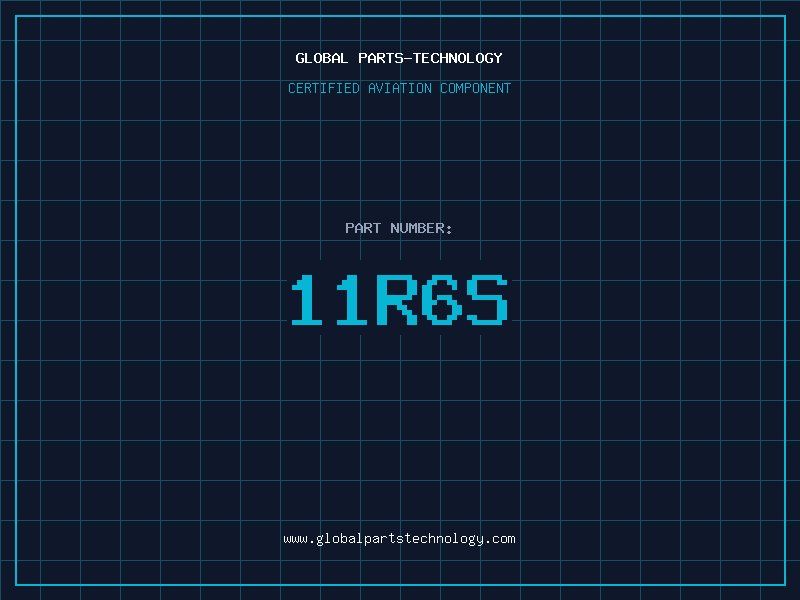Click the .com ending of the website address
The image size is (800, 600).
coord(501,538)
